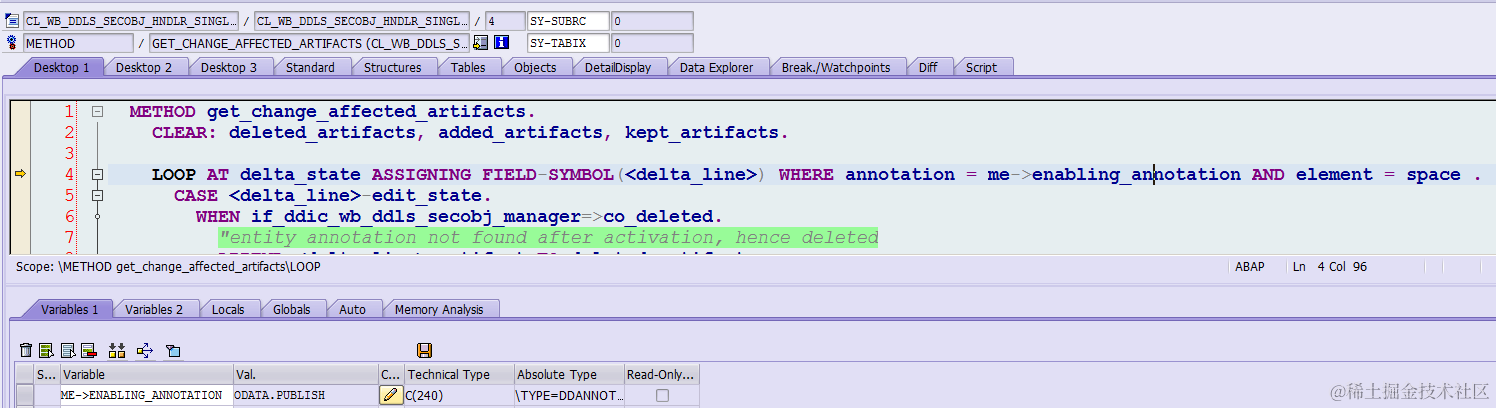Select the Variables 1 tab

pos(69,310)
